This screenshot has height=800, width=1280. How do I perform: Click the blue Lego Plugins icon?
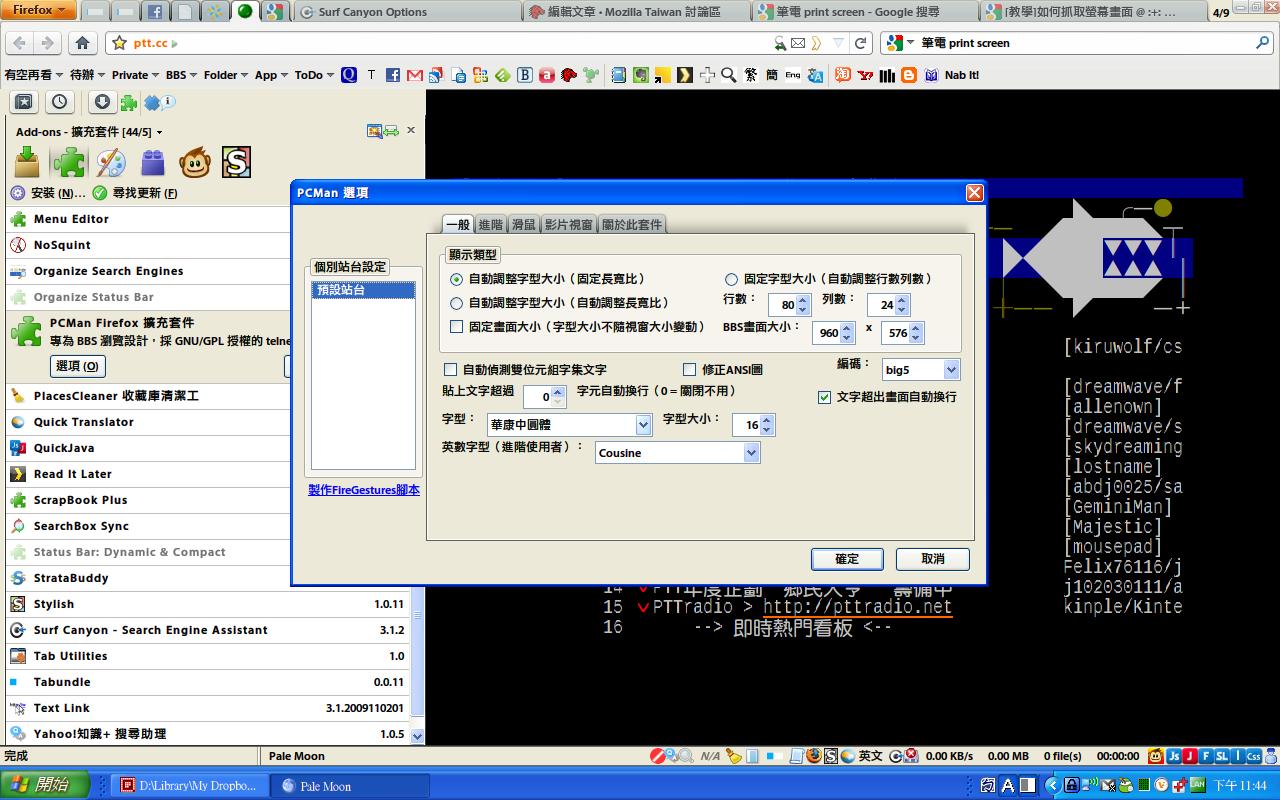pos(152,162)
